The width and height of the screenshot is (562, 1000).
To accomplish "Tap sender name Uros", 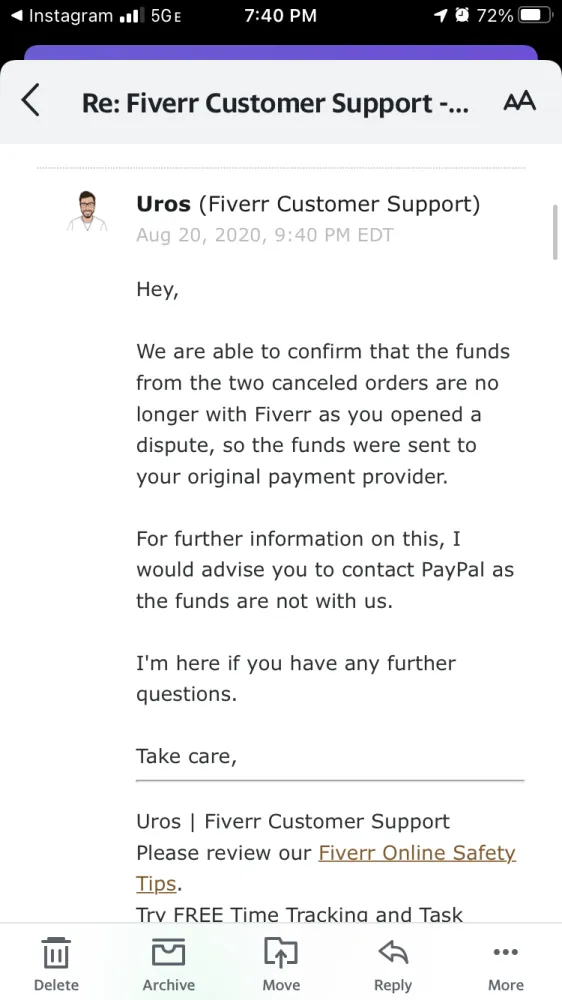I will coord(163,204).
